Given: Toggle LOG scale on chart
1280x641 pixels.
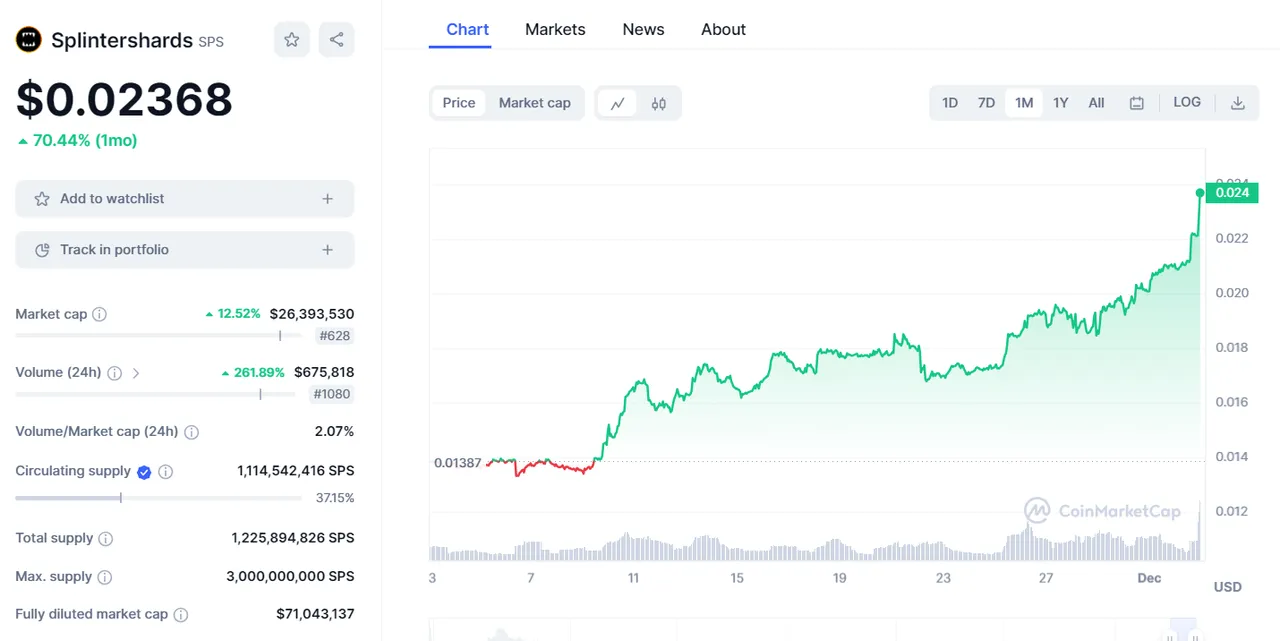Looking at the screenshot, I should 1187,102.
